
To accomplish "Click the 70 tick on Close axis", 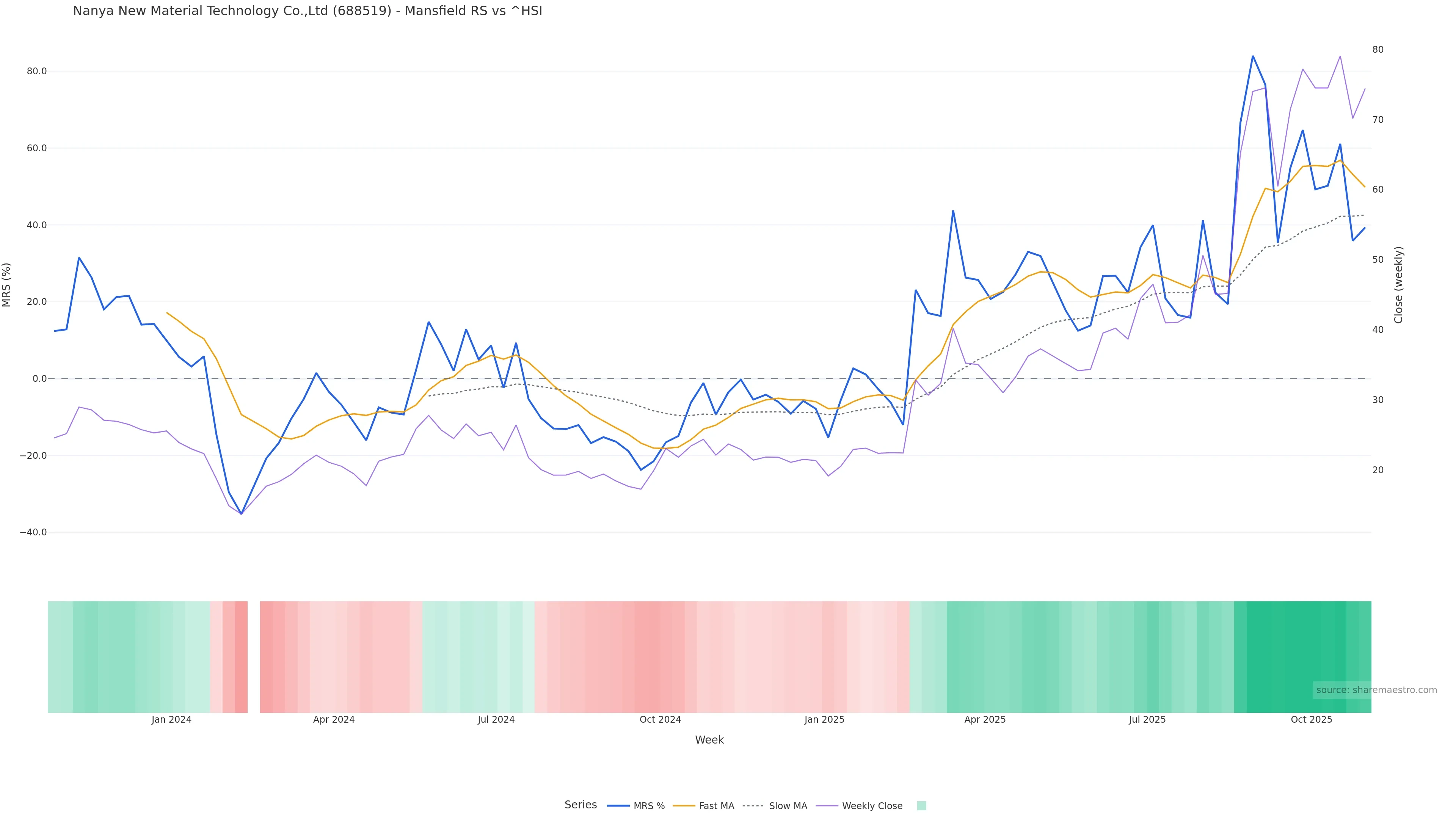I will click(x=1378, y=119).
